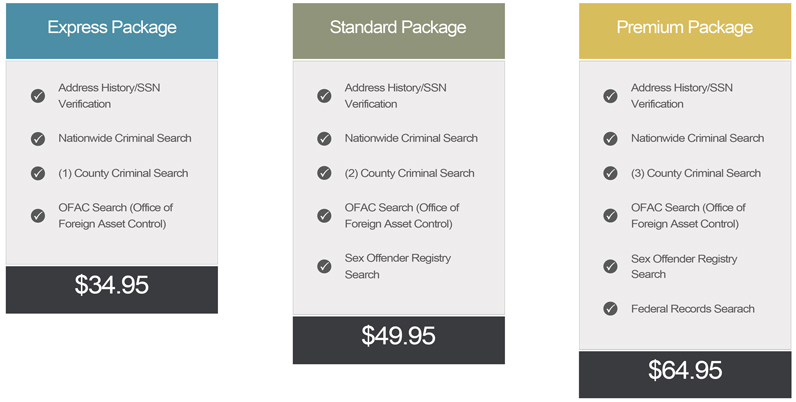Image resolution: width=796 pixels, height=402 pixels.
Task: Click checkmark beside Express OFAC Search
Action: 38,215
